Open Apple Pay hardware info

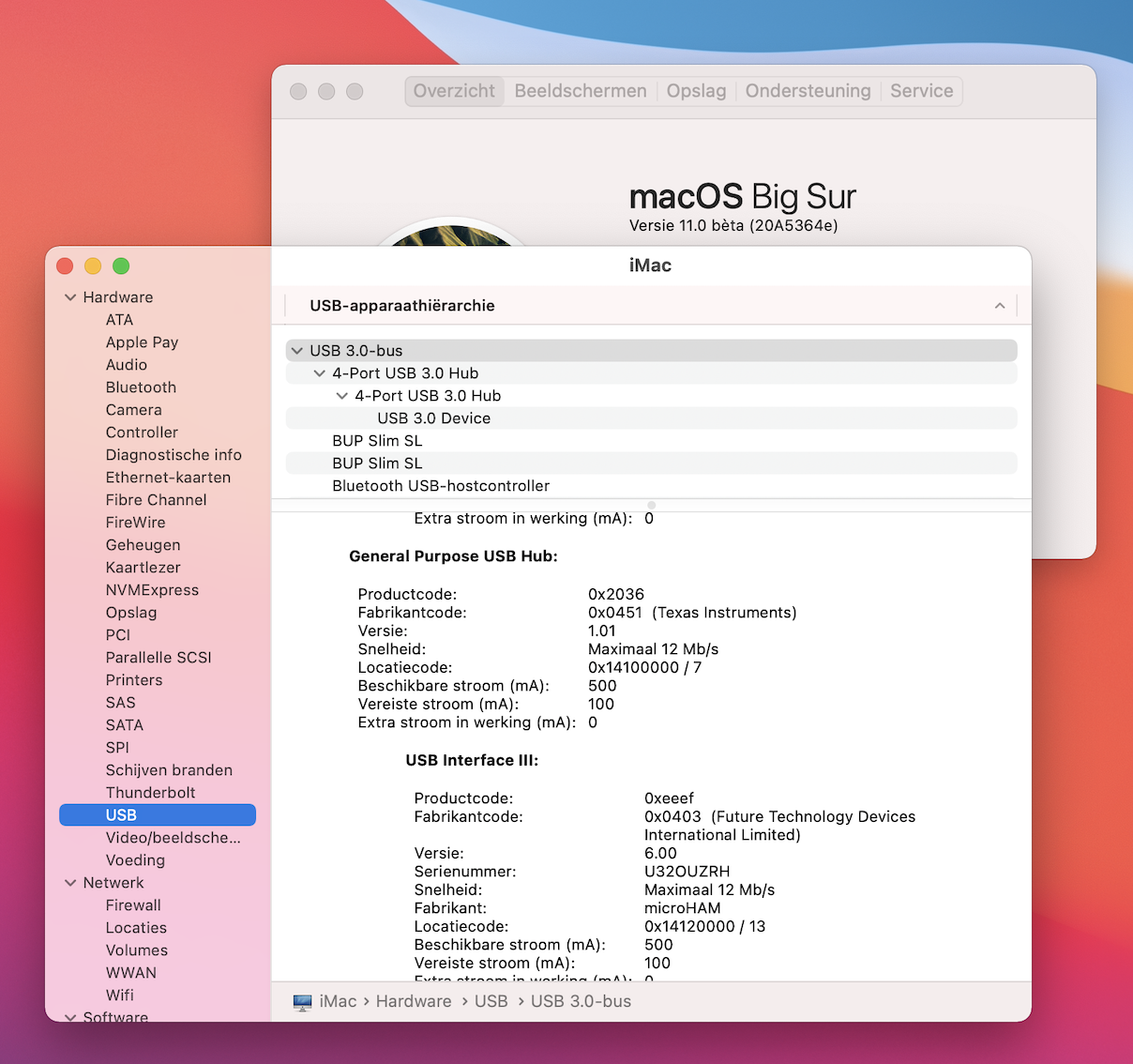point(142,342)
